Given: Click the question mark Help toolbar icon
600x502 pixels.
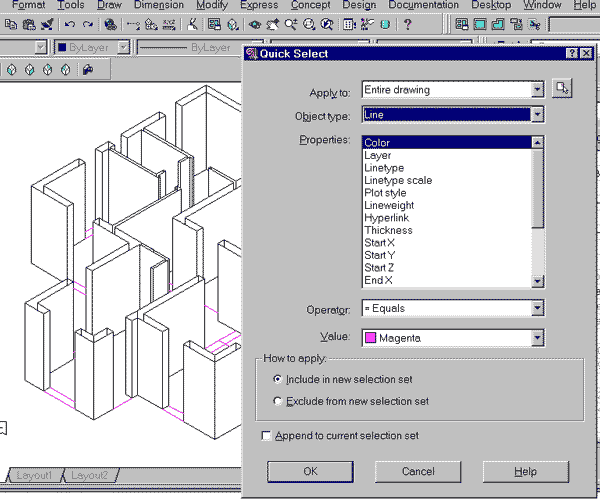Looking at the screenshot, I should point(407,24).
